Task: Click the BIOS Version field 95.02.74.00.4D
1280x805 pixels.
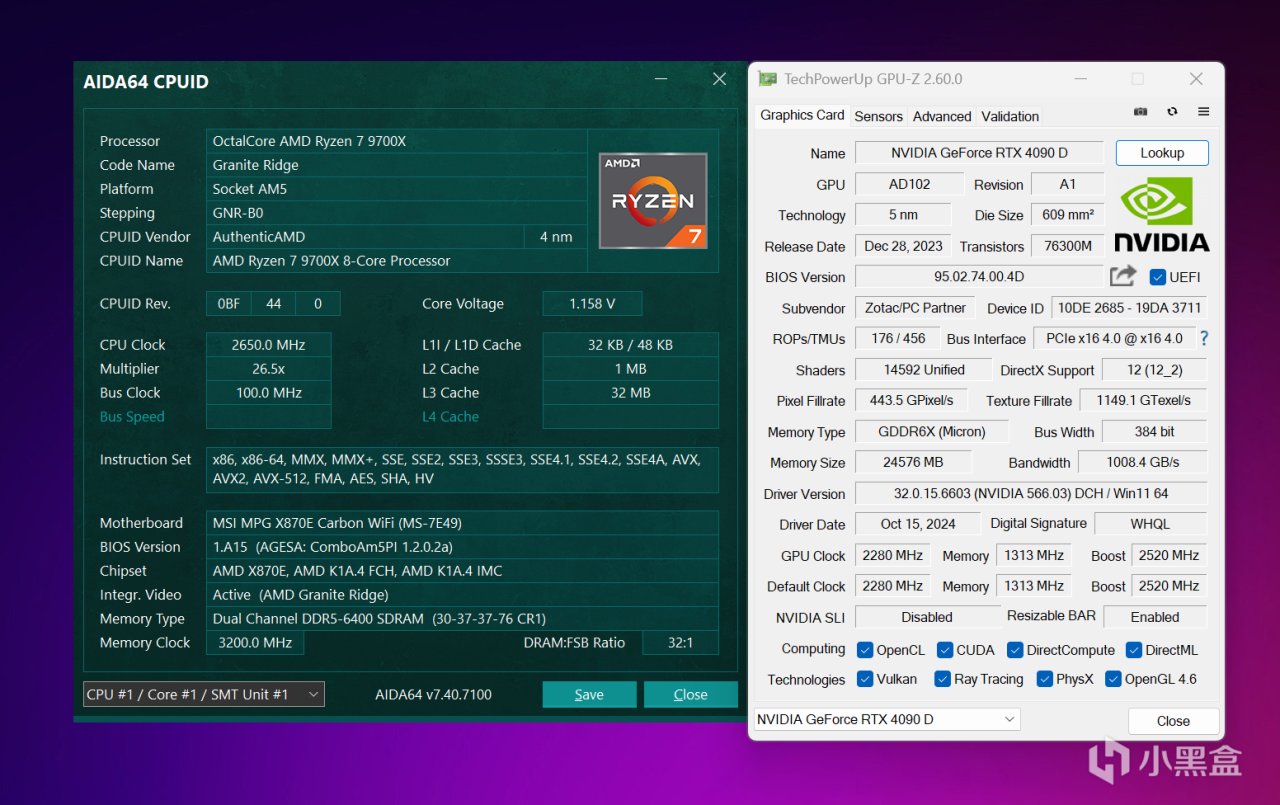Action: (x=979, y=277)
